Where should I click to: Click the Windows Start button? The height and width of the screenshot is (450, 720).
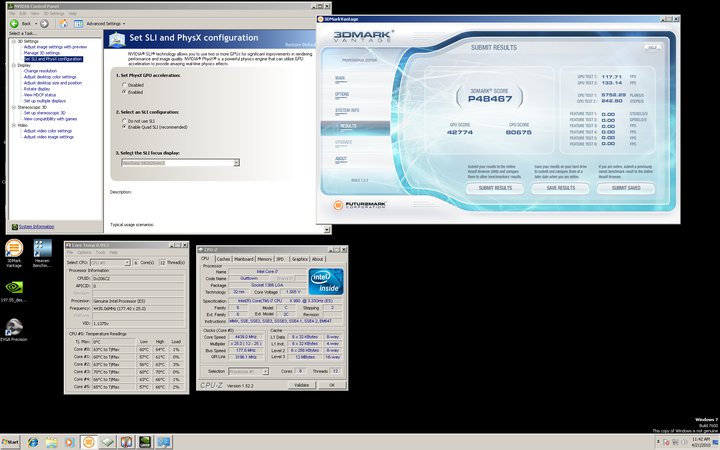pos(13,441)
